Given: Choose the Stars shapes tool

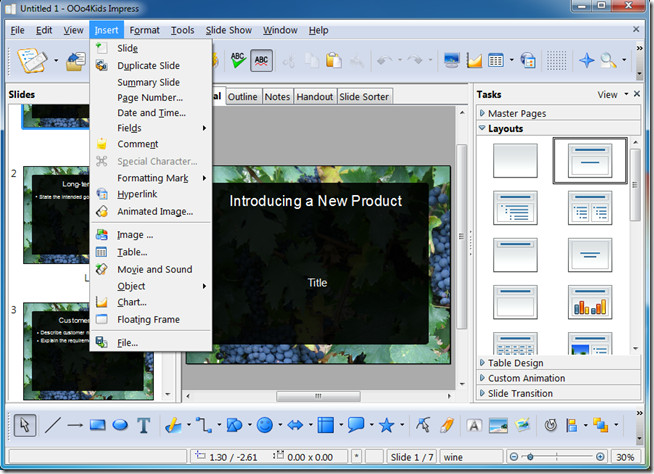Looking at the screenshot, I should coord(387,425).
